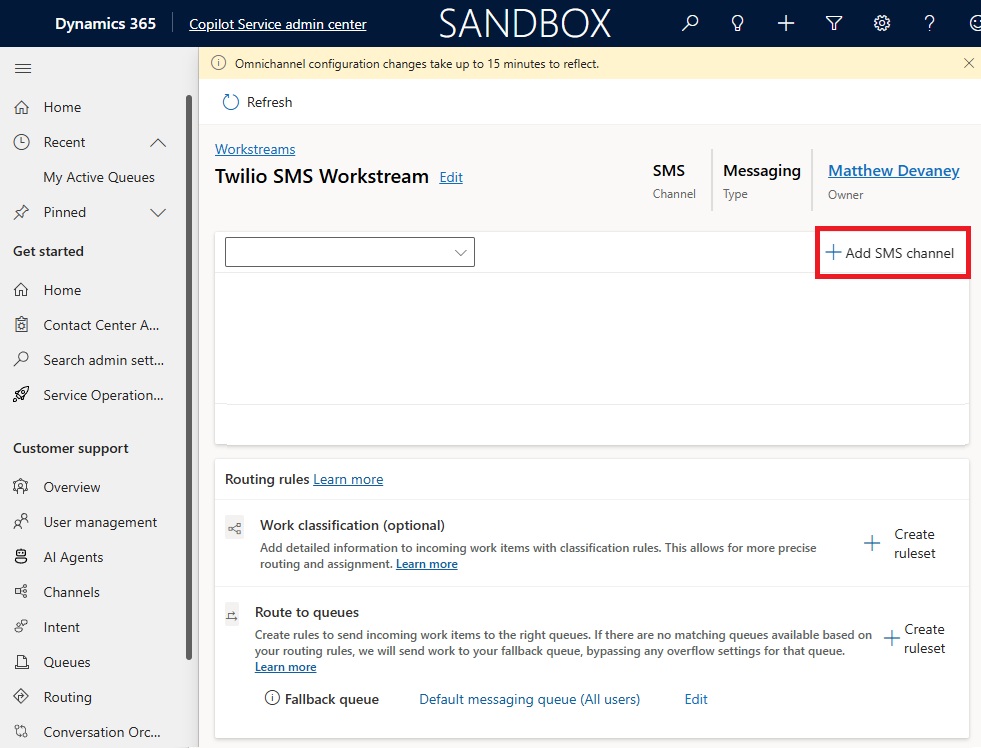The image size is (981, 748).
Task: Open the settings gear icon
Action: pos(882,24)
